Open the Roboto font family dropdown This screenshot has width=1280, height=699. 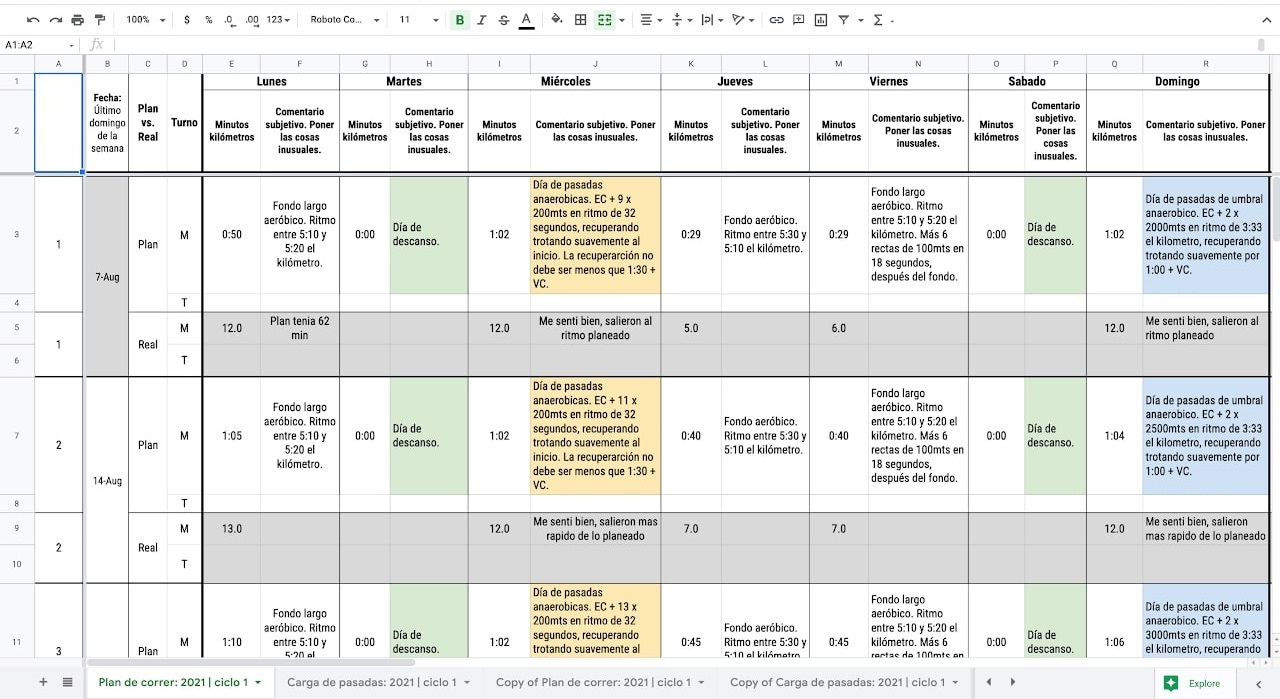tap(345, 20)
